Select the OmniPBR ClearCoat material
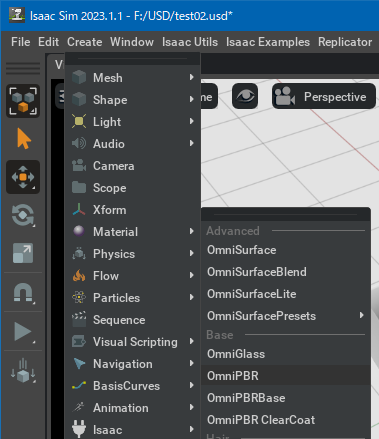Viewport: 379px width, 439px height. click(x=286, y=420)
